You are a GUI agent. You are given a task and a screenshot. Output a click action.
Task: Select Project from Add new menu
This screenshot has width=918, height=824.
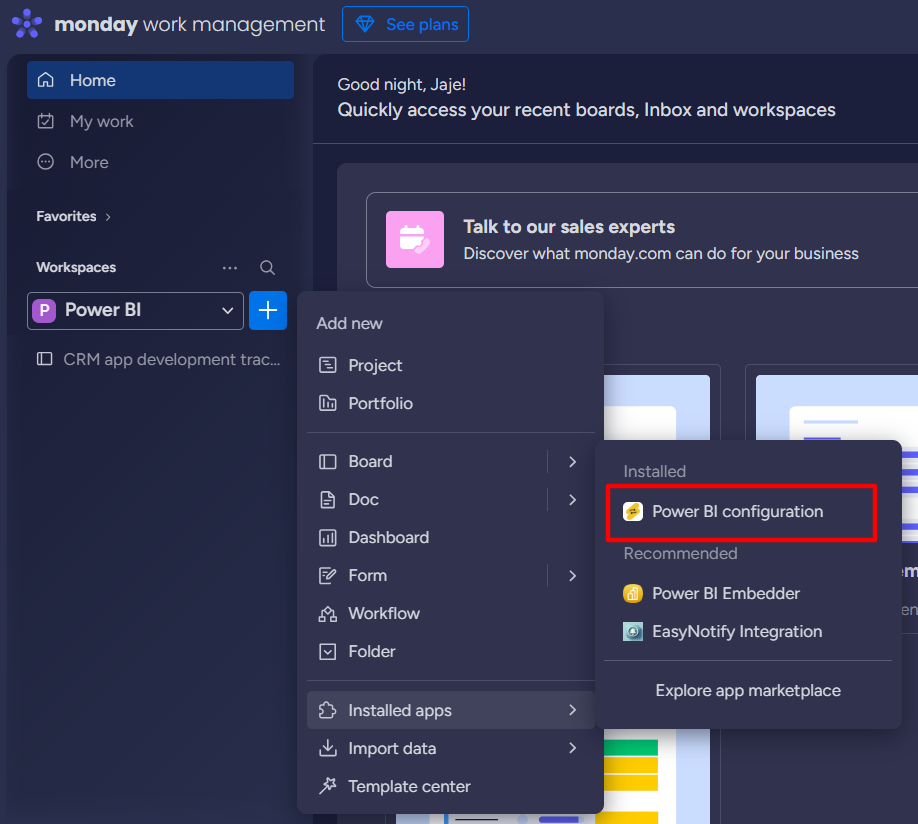click(450, 365)
